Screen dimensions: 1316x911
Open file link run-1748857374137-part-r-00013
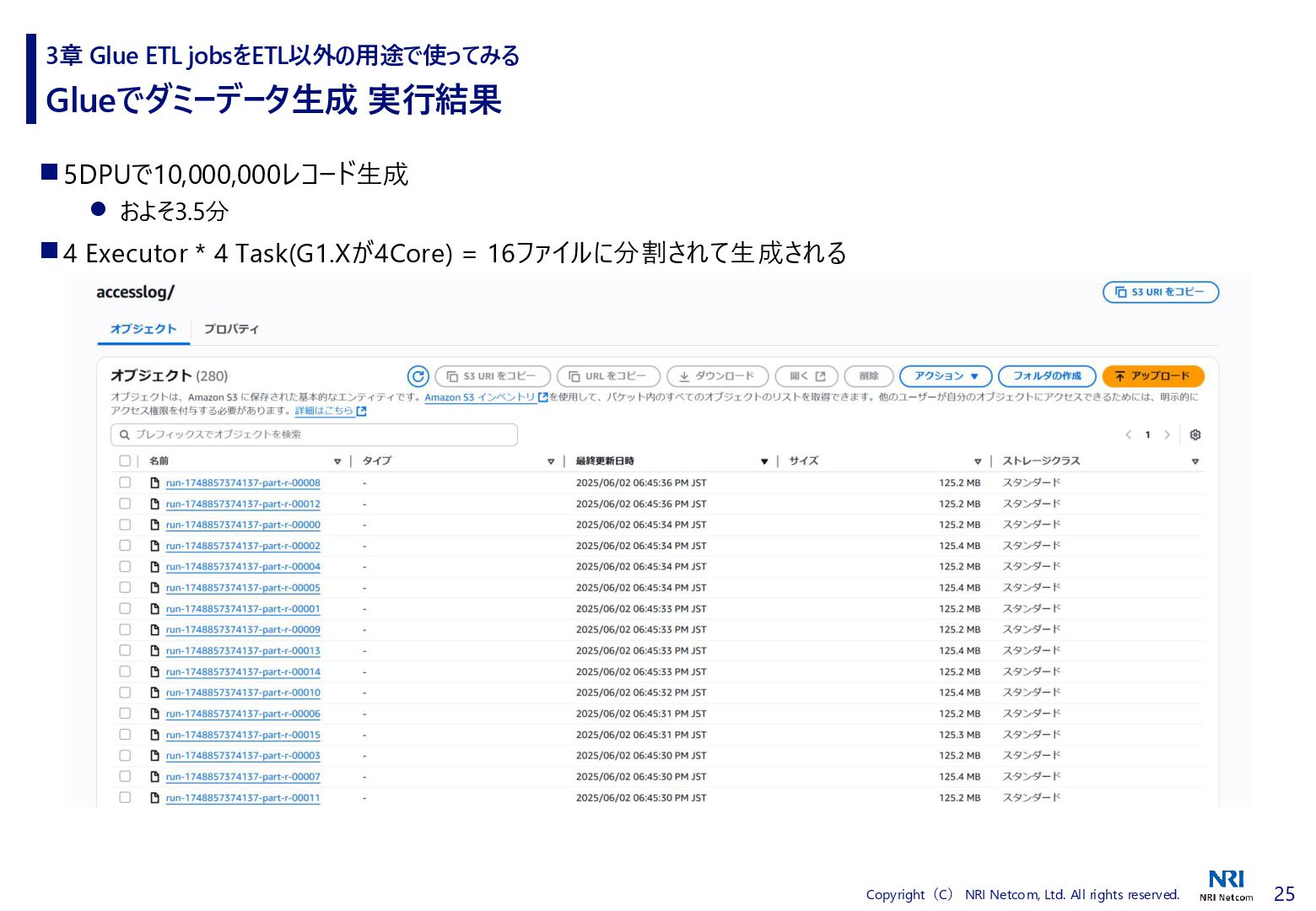pyautogui.click(x=243, y=650)
